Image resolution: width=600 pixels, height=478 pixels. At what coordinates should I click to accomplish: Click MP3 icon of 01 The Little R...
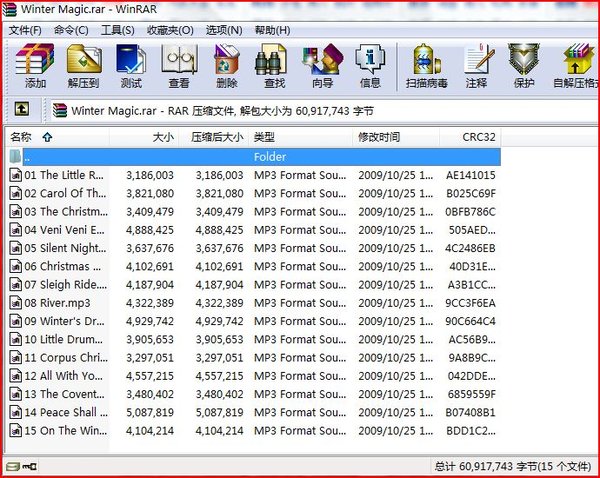[15, 175]
